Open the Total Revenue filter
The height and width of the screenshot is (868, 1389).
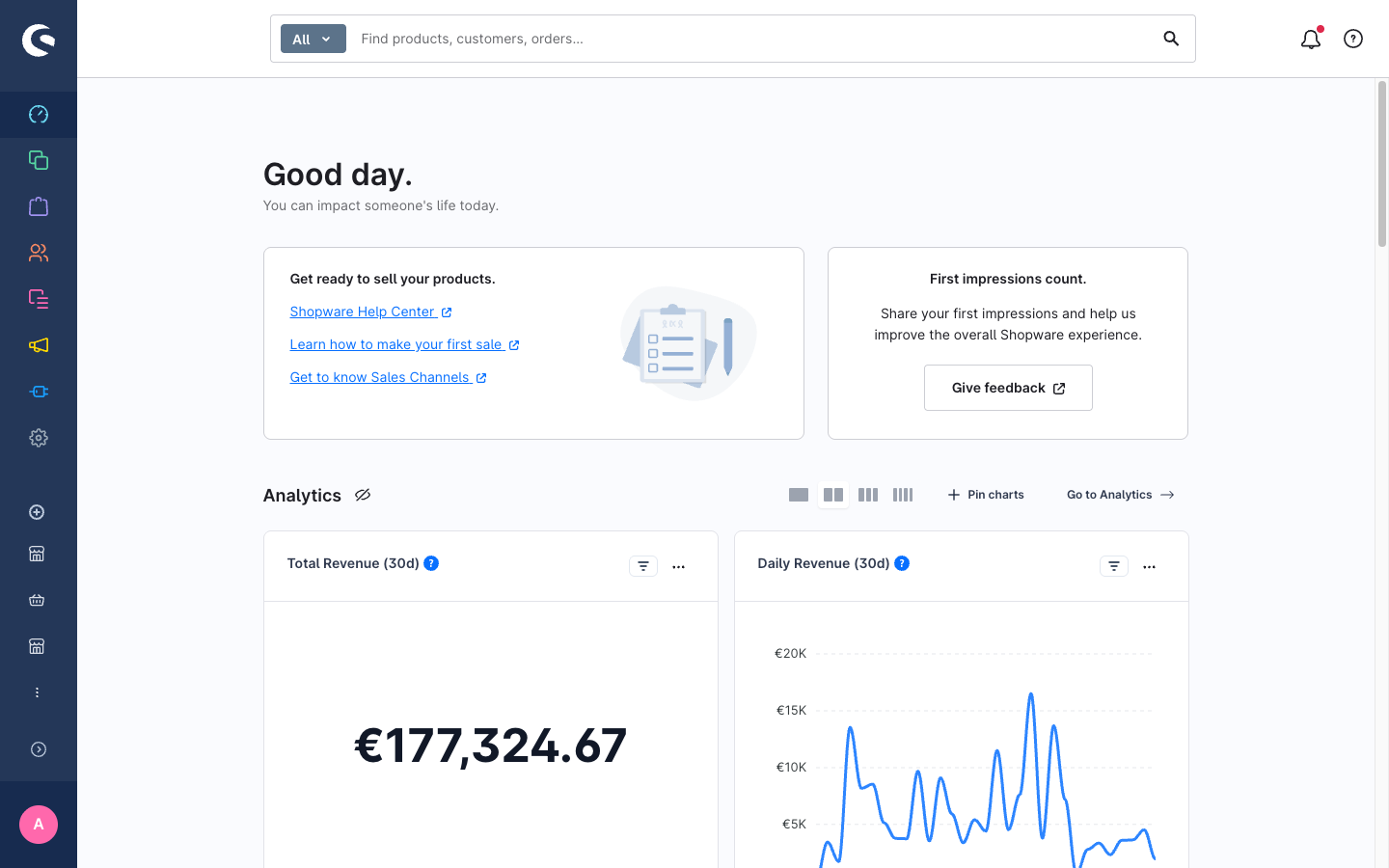643,566
